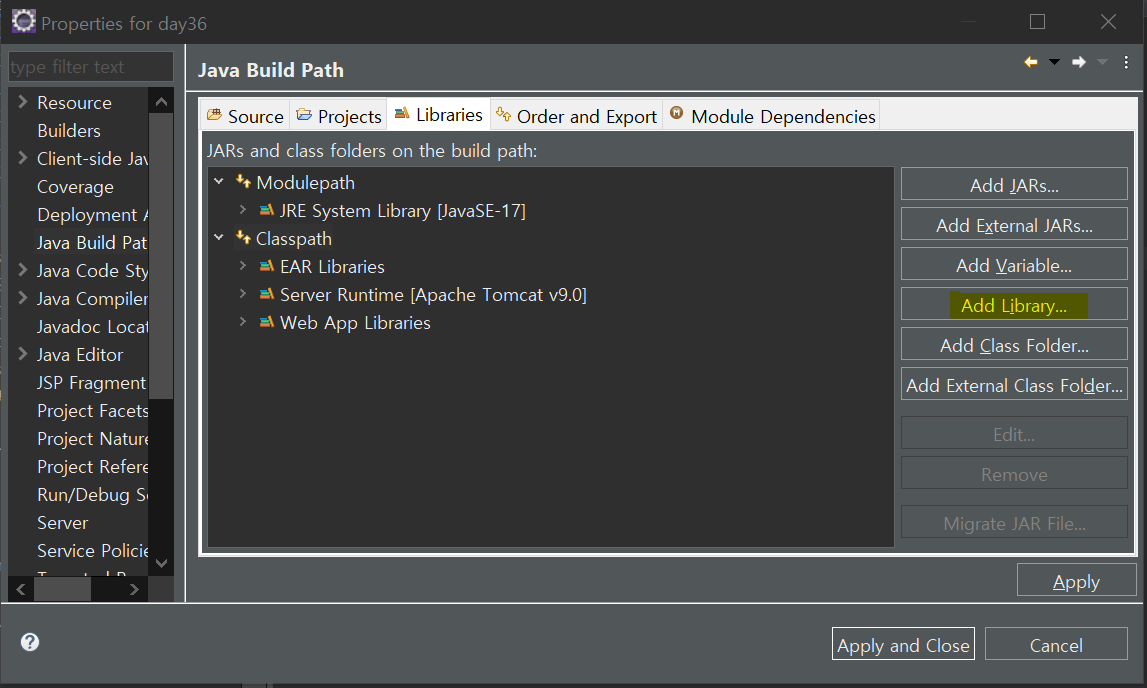The height and width of the screenshot is (688, 1147).
Task: Open the view menu three-dots icon
Action: pos(1126,62)
